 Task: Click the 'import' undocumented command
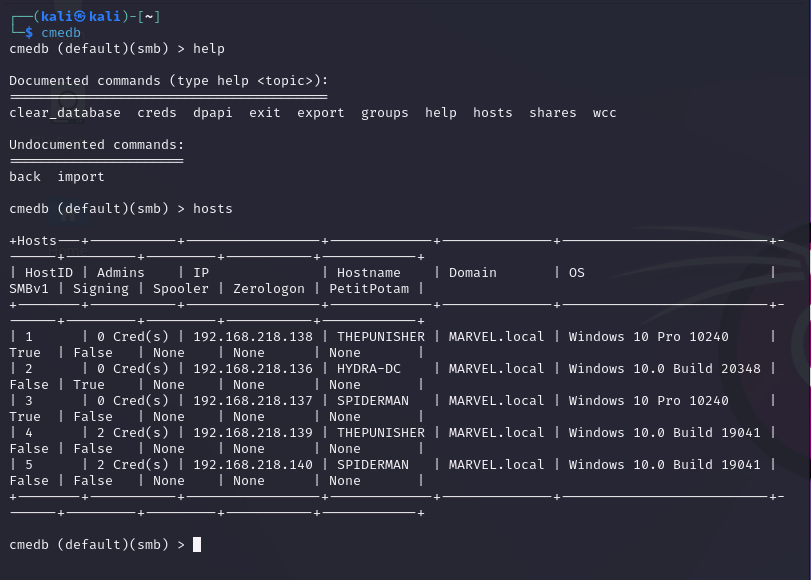tap(81, 176)
